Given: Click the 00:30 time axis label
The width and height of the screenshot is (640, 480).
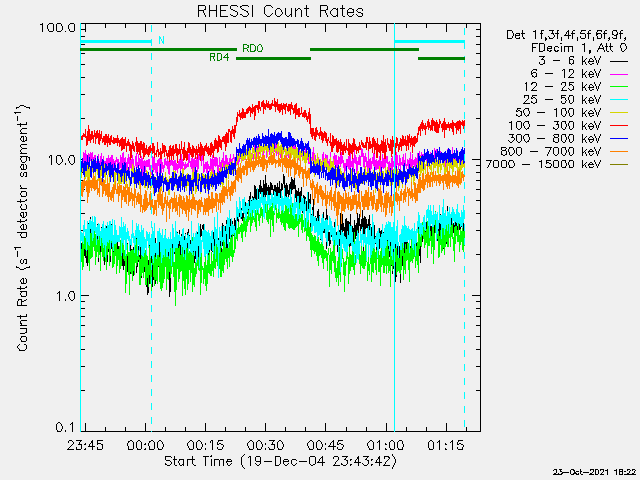Looking at the screenshot, I should coord(266,445).
